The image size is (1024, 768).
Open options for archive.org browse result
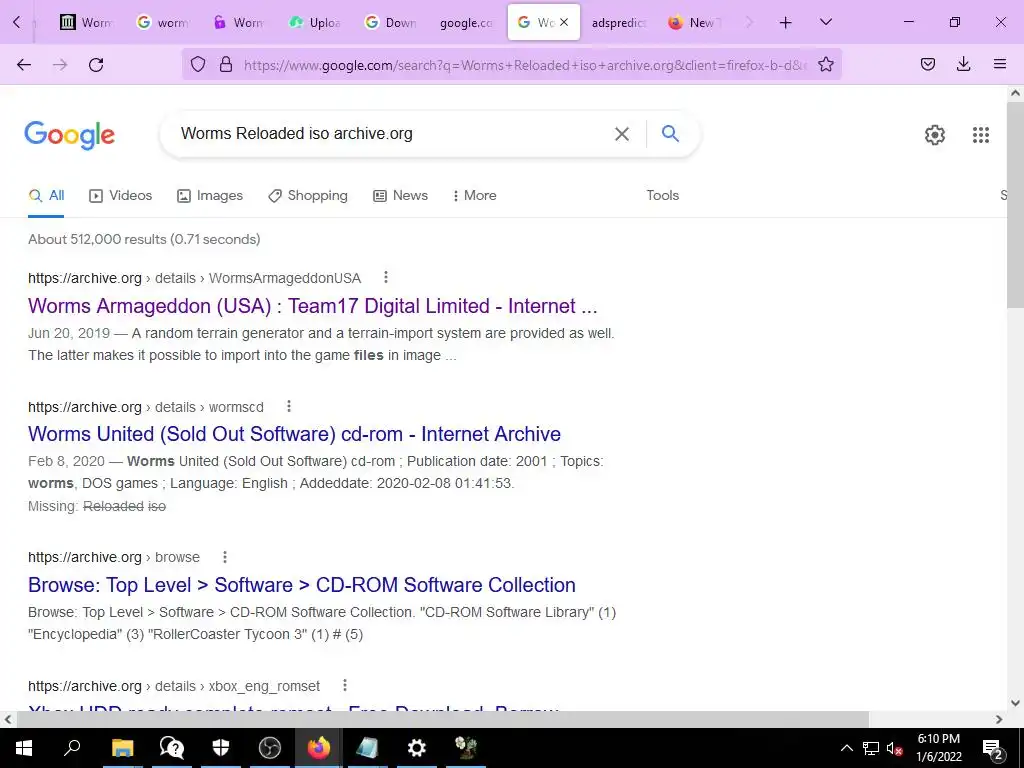225,557
